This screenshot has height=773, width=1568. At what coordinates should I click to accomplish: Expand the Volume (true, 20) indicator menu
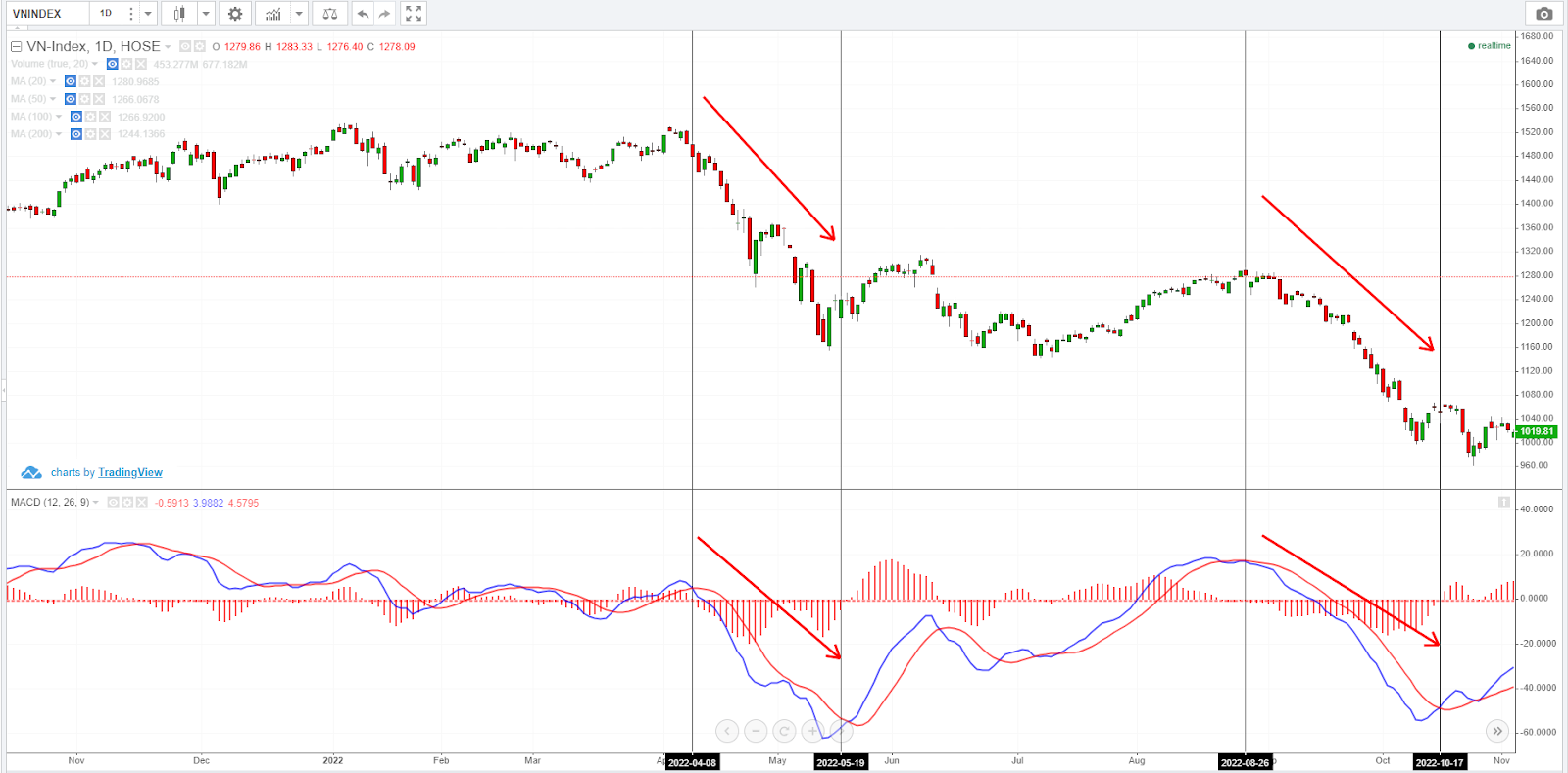95,64
